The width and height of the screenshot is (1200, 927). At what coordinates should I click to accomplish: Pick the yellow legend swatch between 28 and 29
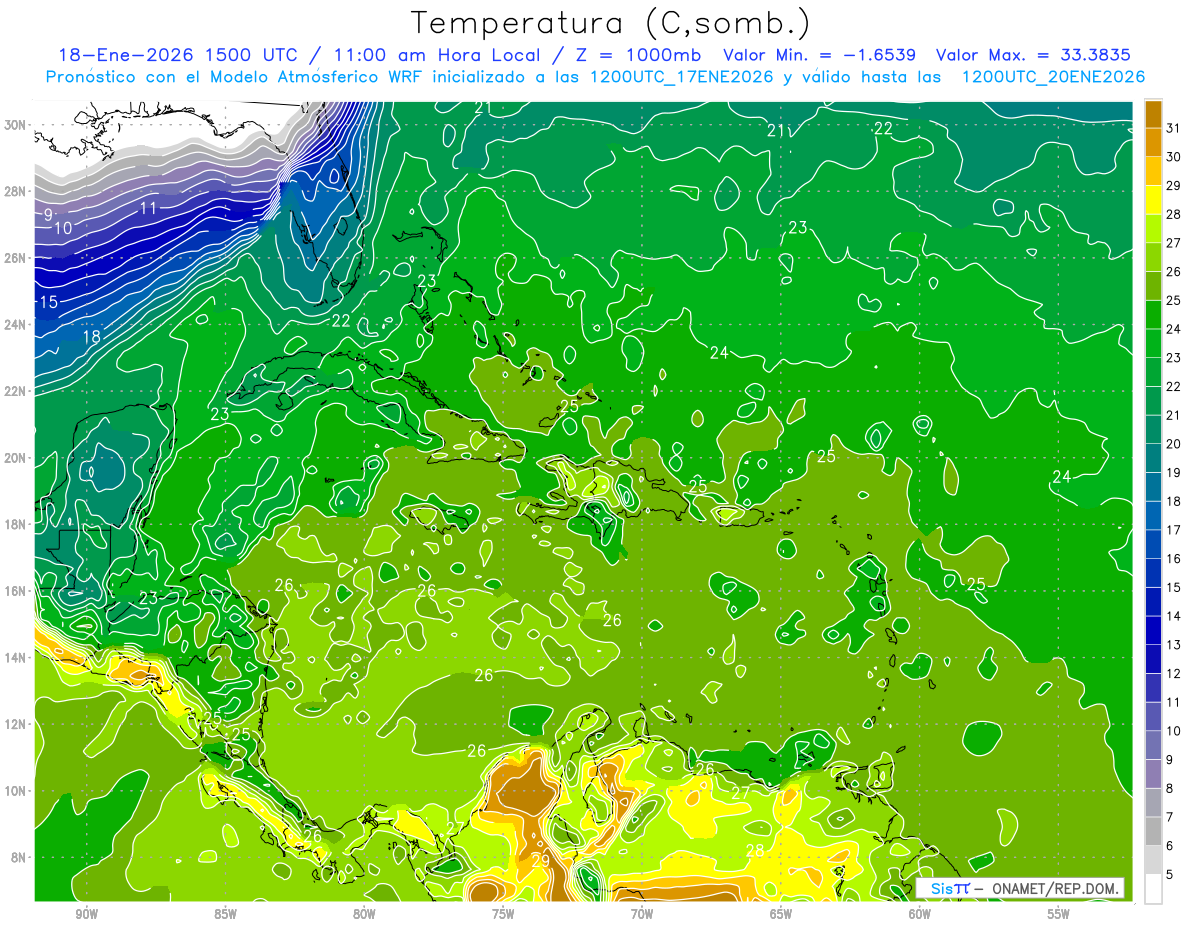point(1153,199)
